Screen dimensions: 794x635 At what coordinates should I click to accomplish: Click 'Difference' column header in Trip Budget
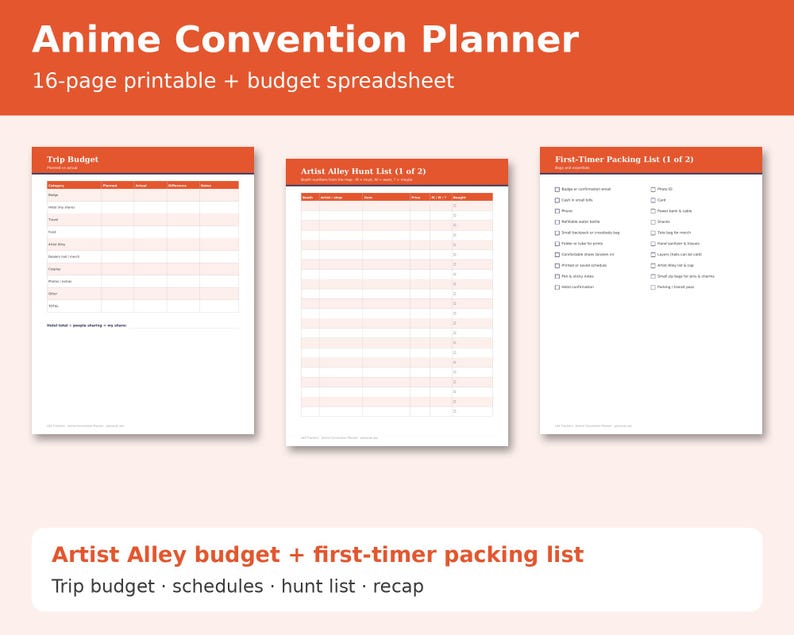(x=183, y=185)
